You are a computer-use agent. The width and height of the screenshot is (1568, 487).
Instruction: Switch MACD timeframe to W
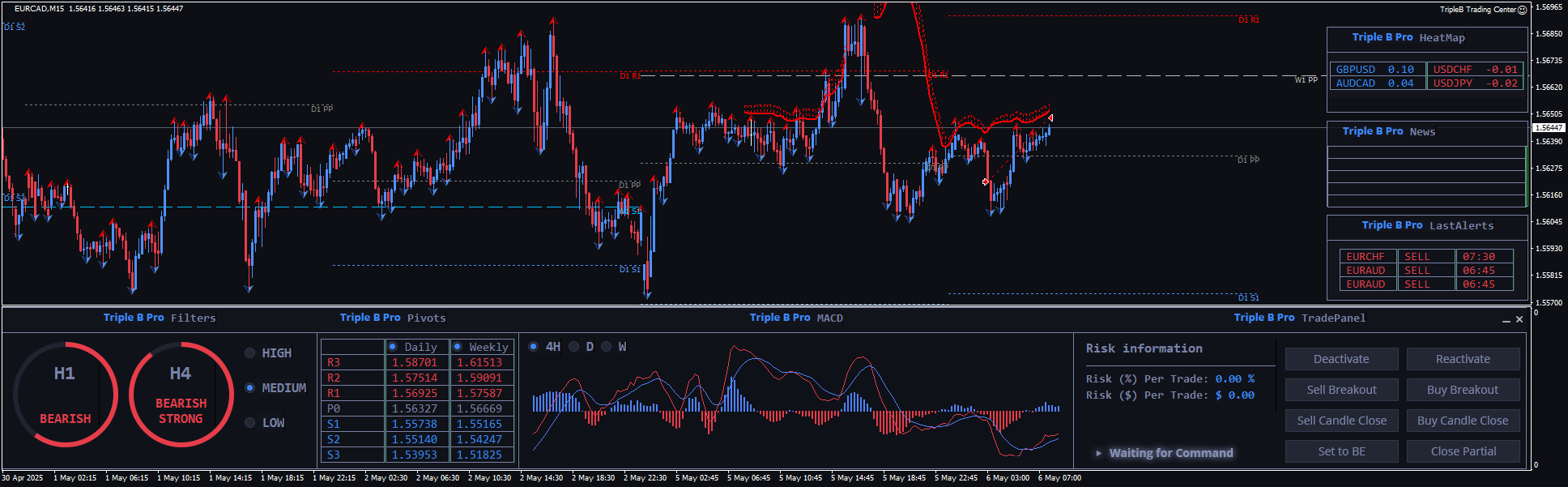coord(606,347)
